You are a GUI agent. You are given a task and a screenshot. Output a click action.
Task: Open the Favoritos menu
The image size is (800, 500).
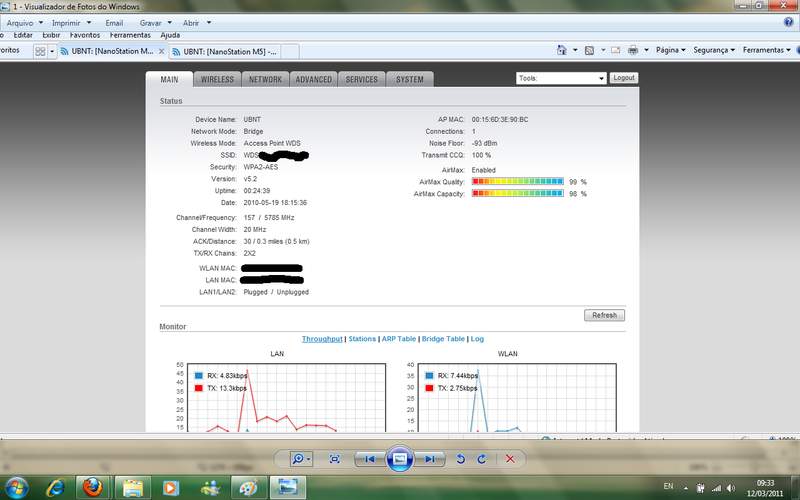(85, 35)
